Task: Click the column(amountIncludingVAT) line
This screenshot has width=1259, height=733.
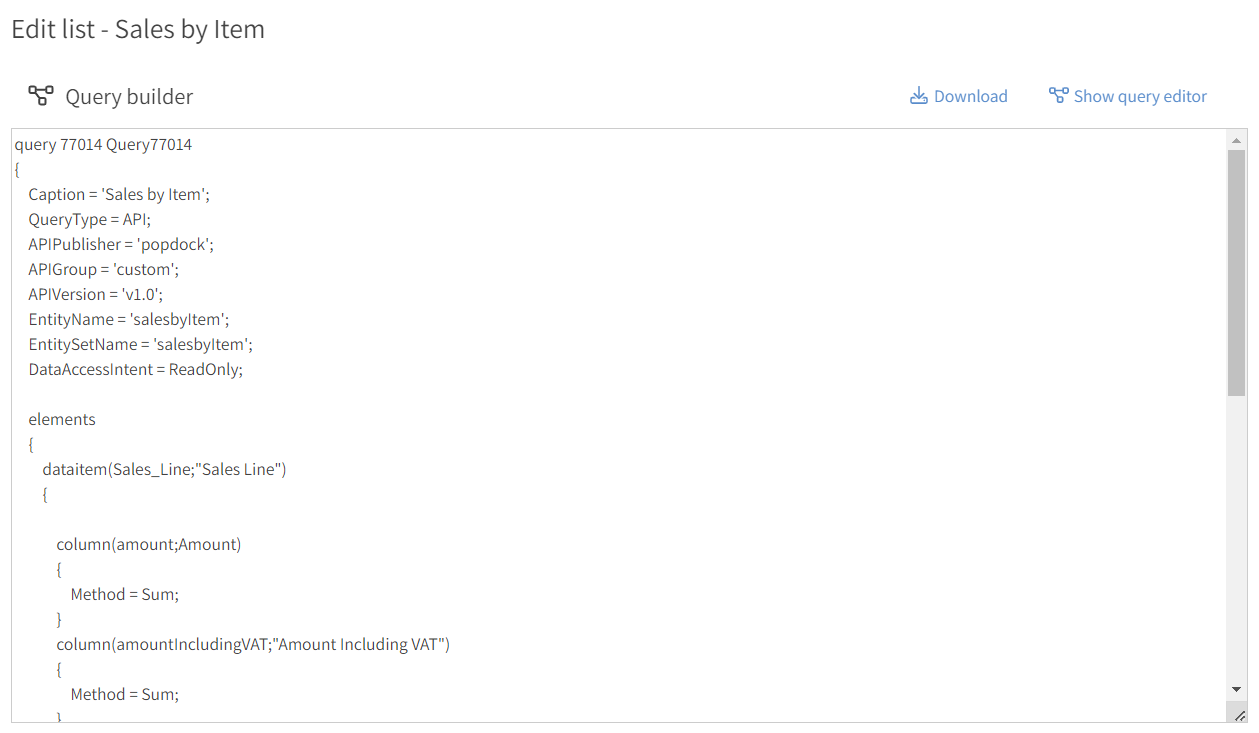Action: pos(253,645)
